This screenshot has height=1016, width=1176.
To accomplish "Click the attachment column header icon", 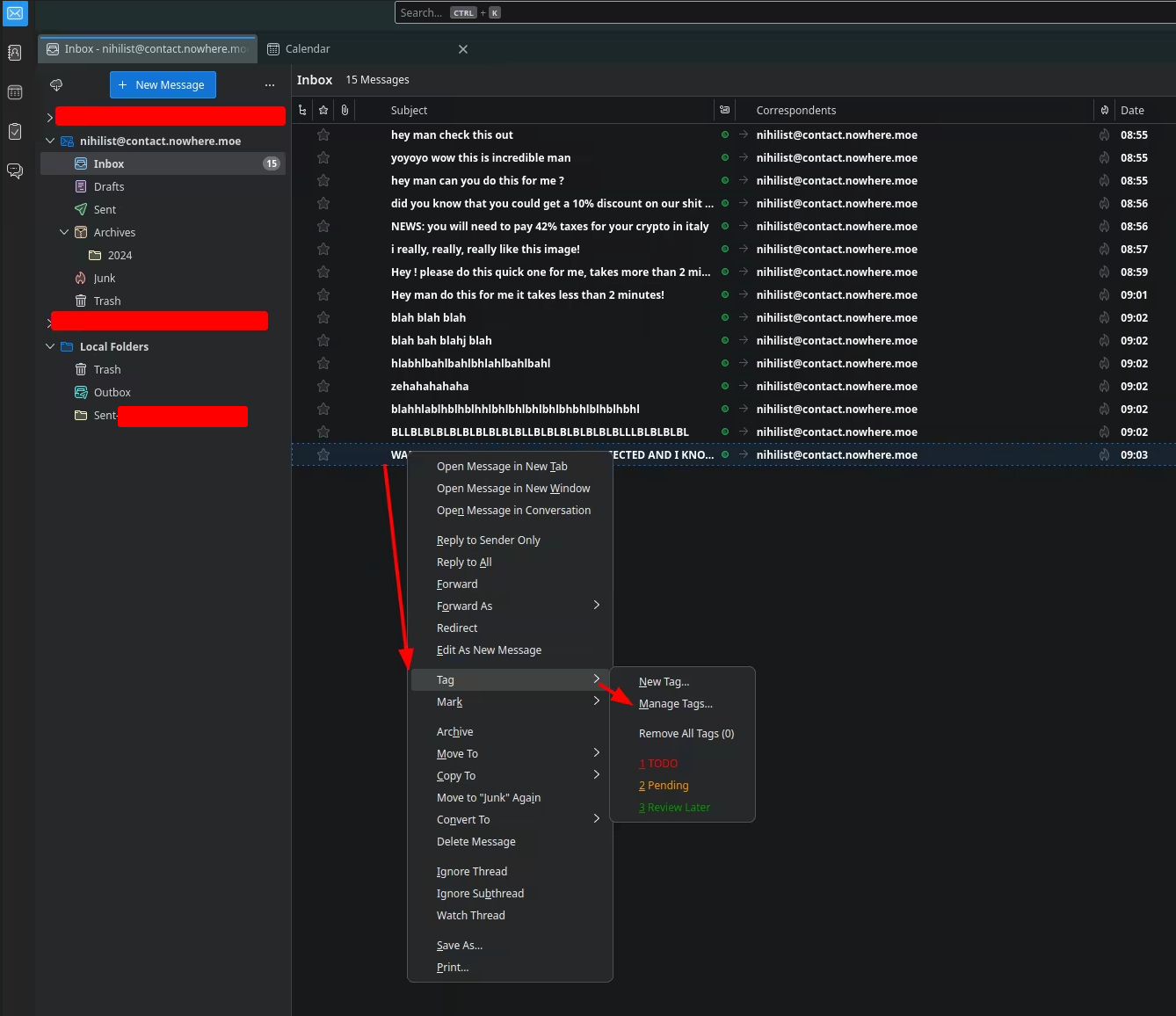I will pyautogui.click(x=345, y=110).
